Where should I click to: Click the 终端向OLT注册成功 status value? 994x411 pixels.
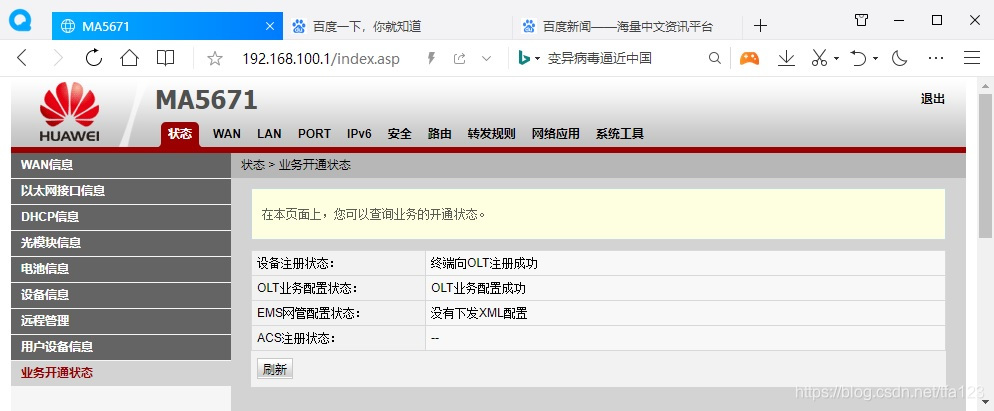tap(484, 263)
